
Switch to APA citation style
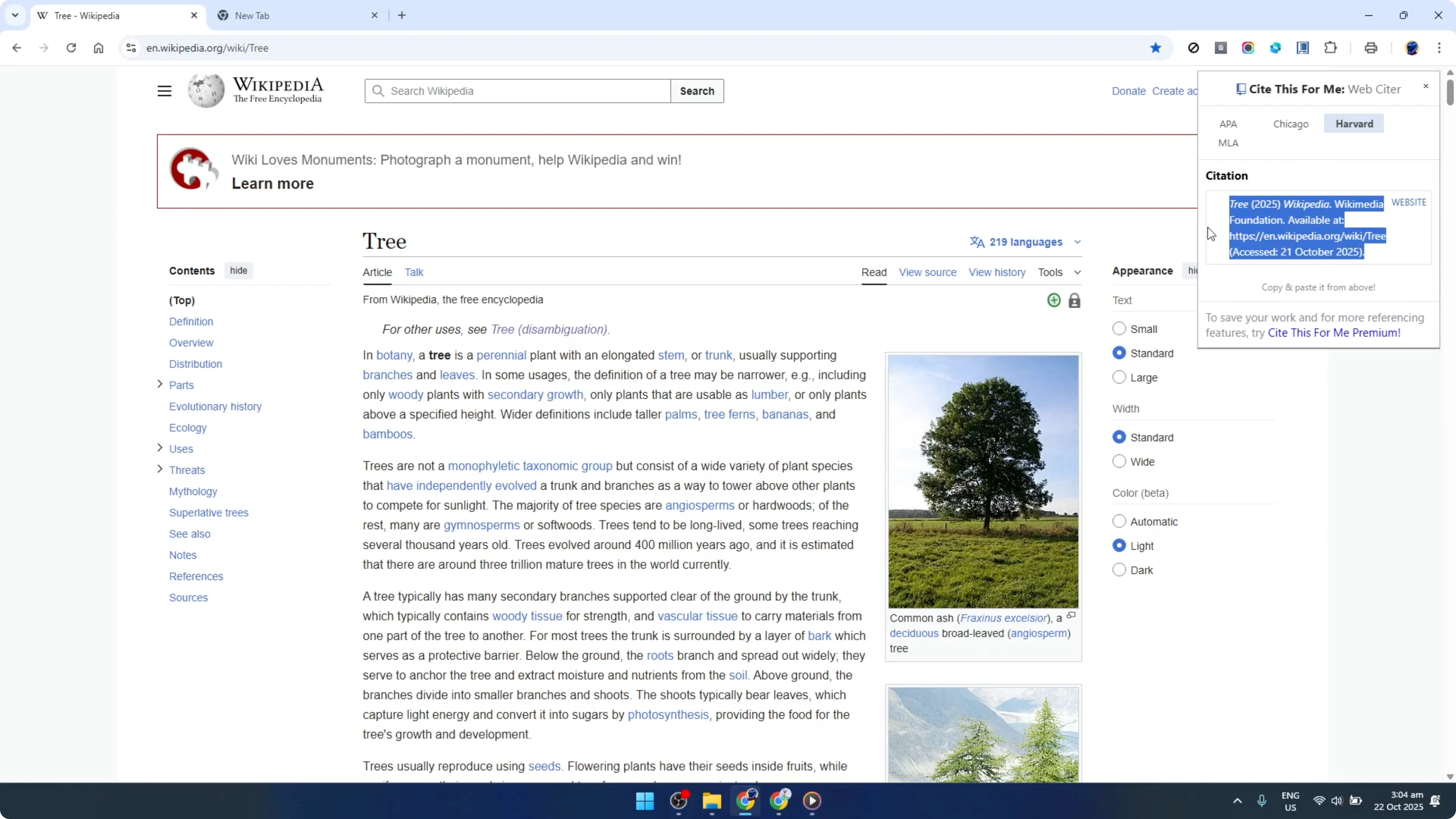[x=1228, y=124]
